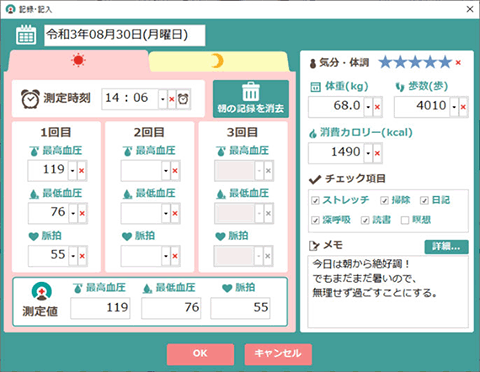480x372 pixels.
Task: Close the 記録・記入 window
Action: point(470,9)
